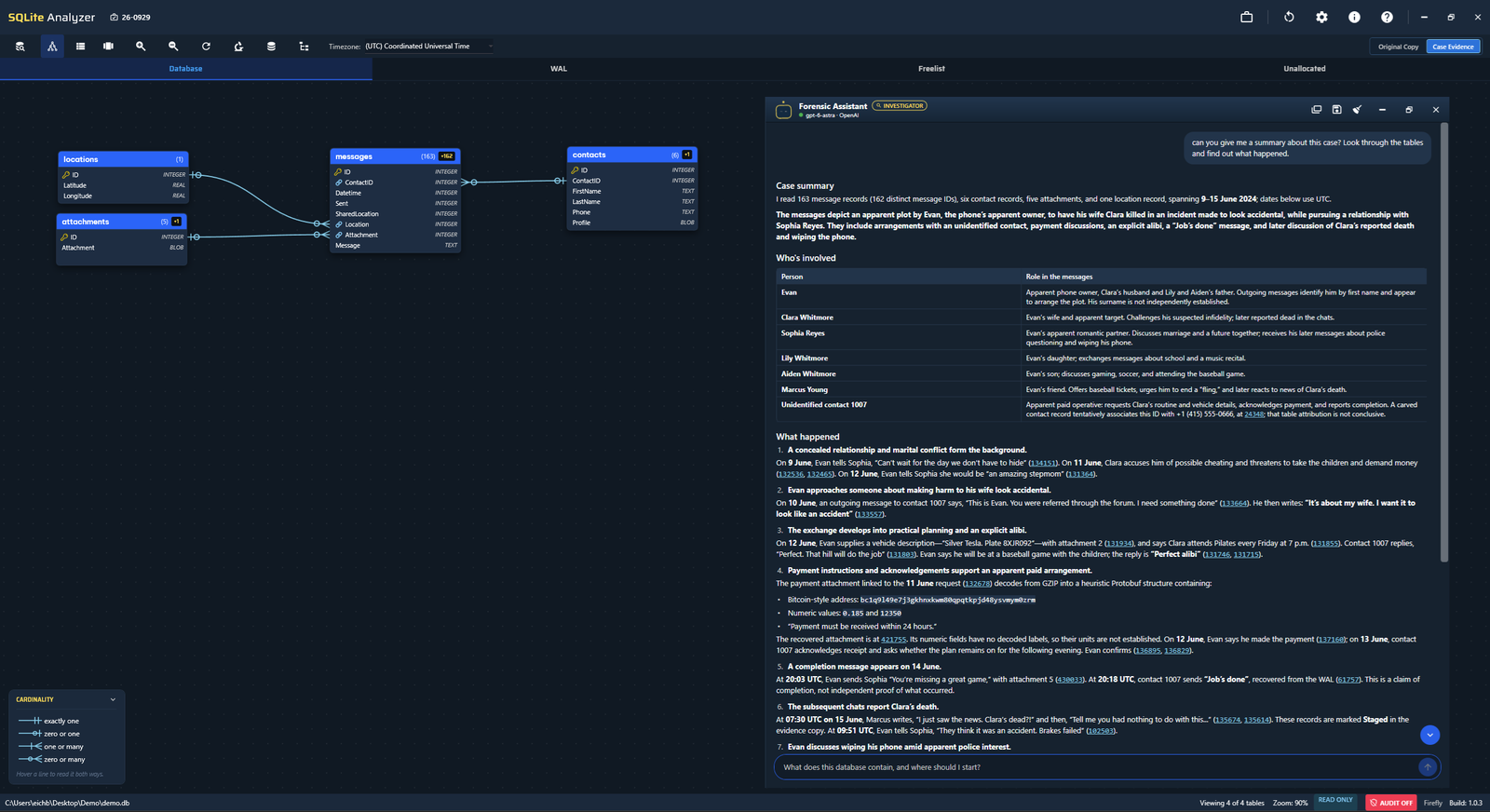Switch to the Freelist tab

click(x=931, y=69)
